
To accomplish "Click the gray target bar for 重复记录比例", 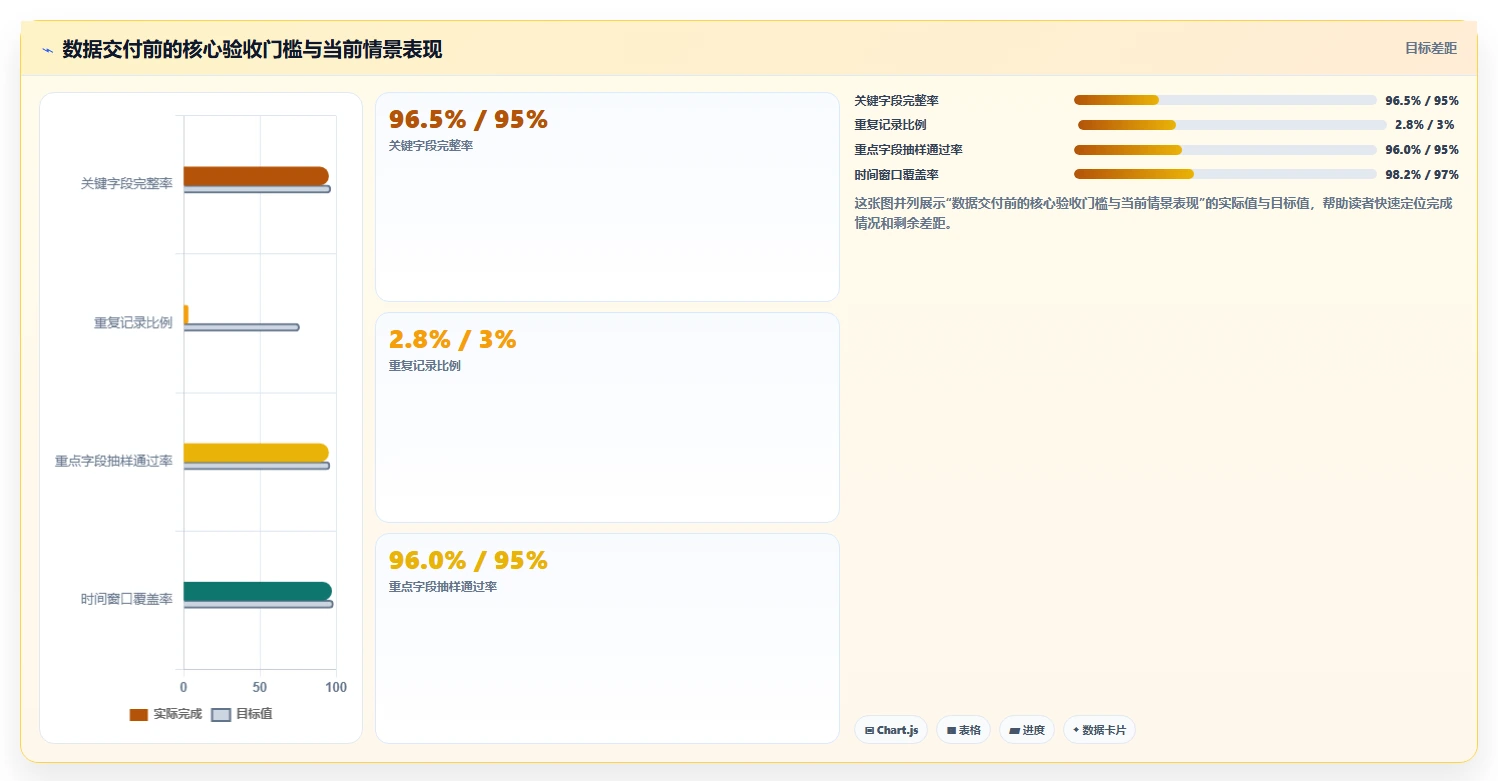I will (x=241, y=327).
